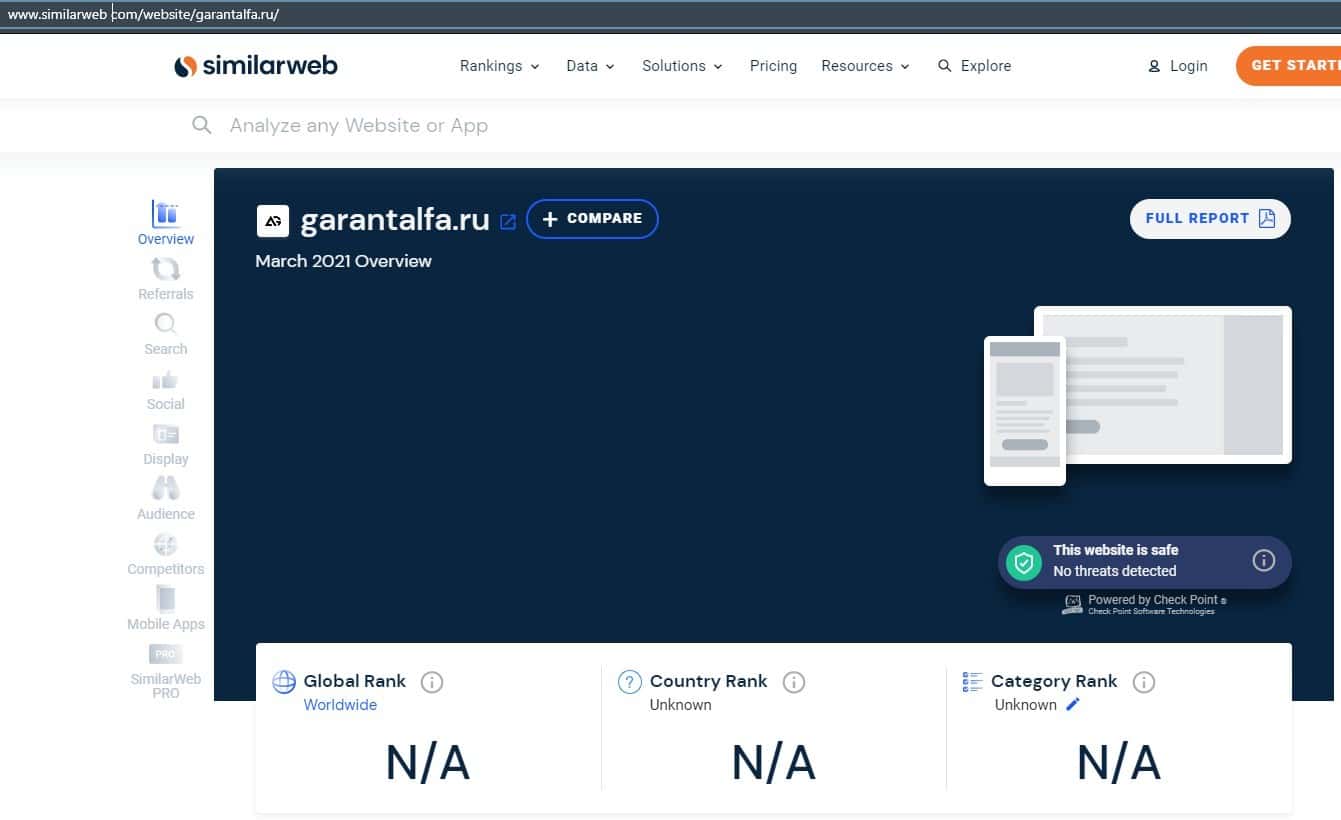This screenshot has height=820, width=1341.
Task: Show Category Rank info tooltip
Action: [1144, 682]
